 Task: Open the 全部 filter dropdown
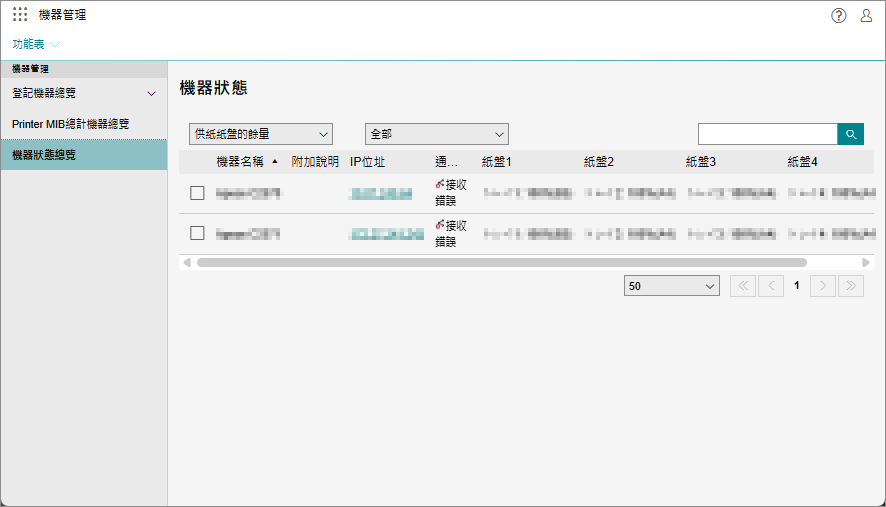(x=436, y=134)
